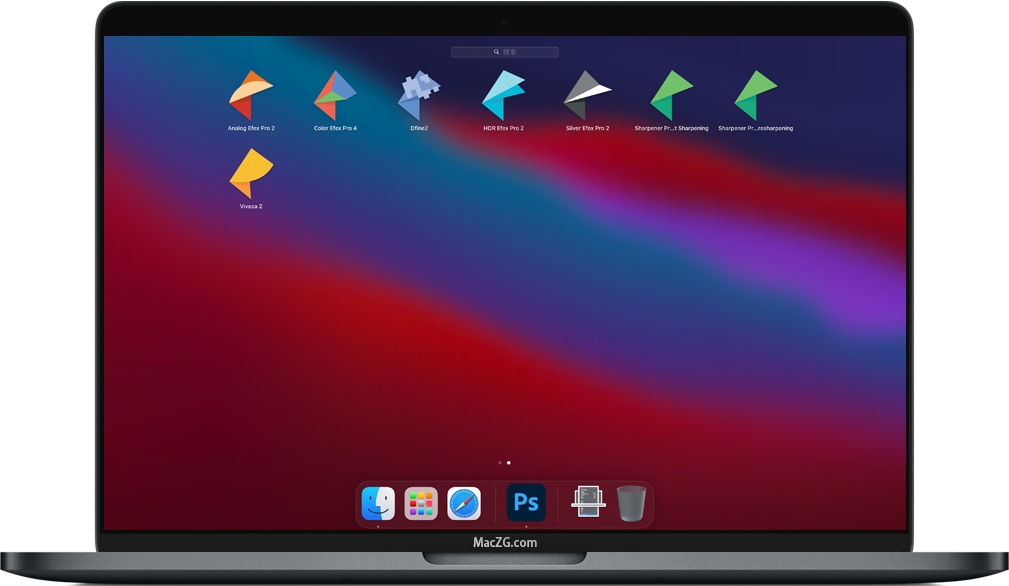This screenshot has height=586, width=1009.
Task: Open Safari from the Dock
Action: click(464, 503)
